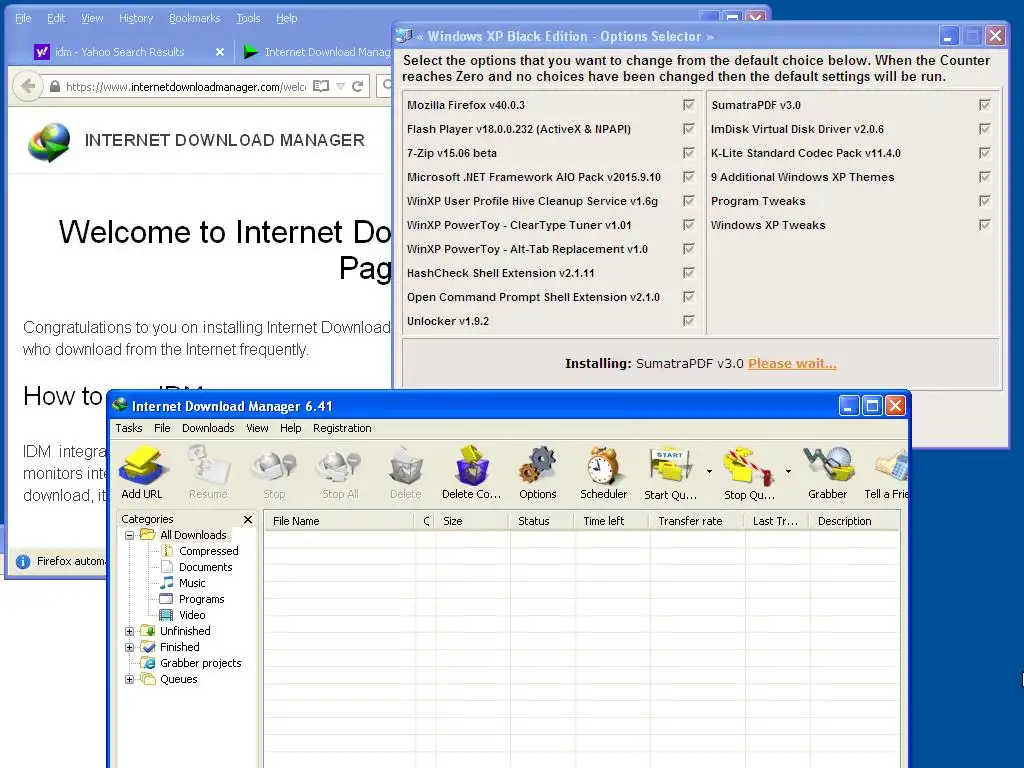This screenshot has width=1024, height=768.
Task: Switch to Yahoo Search Results tab
Action: click(x=119, y=52)
